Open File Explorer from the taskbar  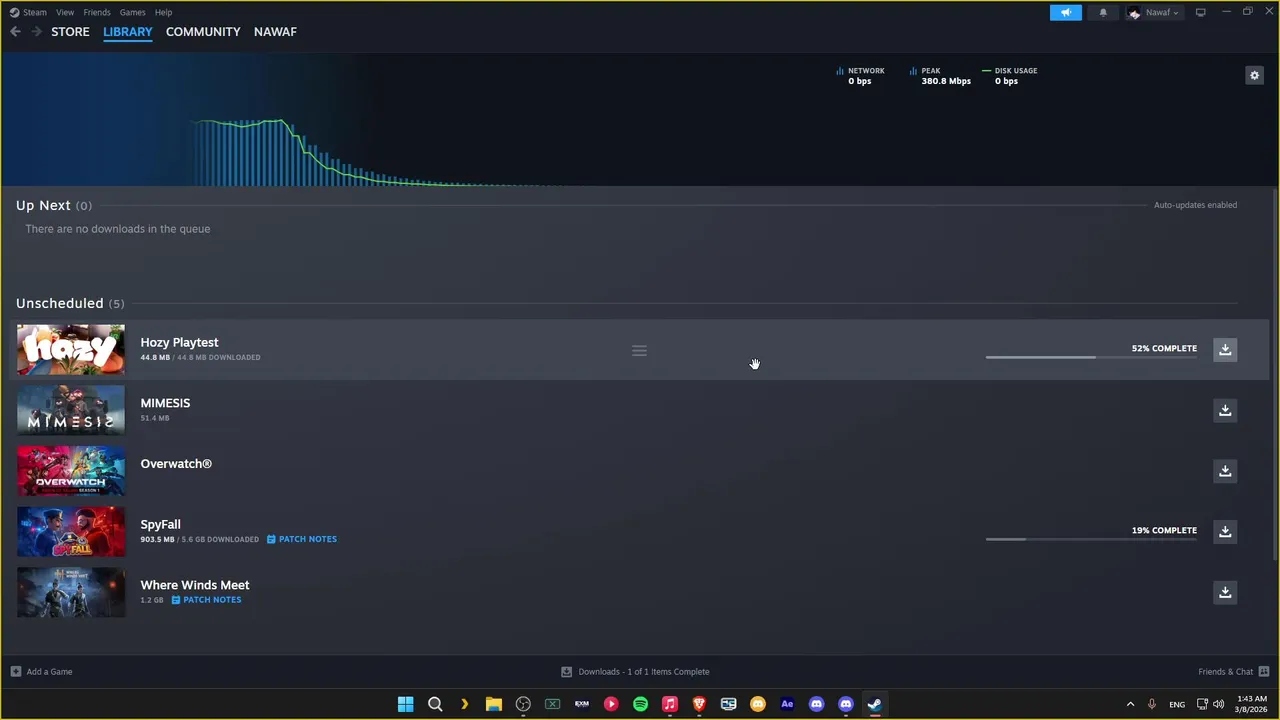point(493,704)
